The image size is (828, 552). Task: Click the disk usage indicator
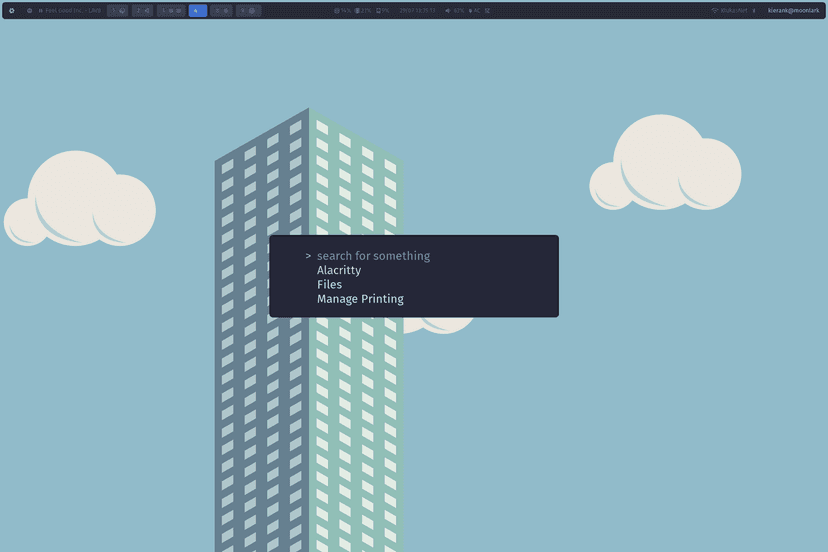click(383, 10)
